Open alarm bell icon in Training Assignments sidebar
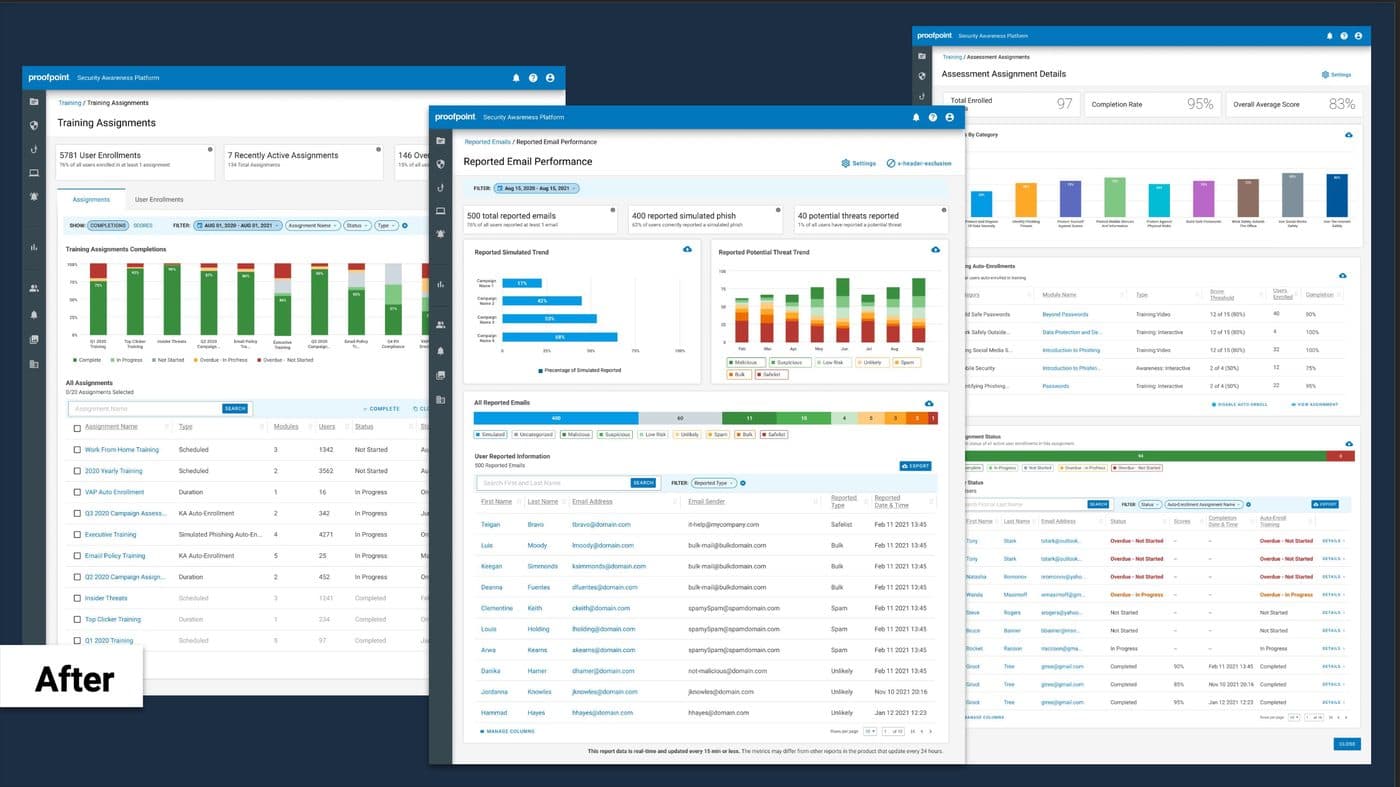1400x787 pixels. tap(34, 197)
